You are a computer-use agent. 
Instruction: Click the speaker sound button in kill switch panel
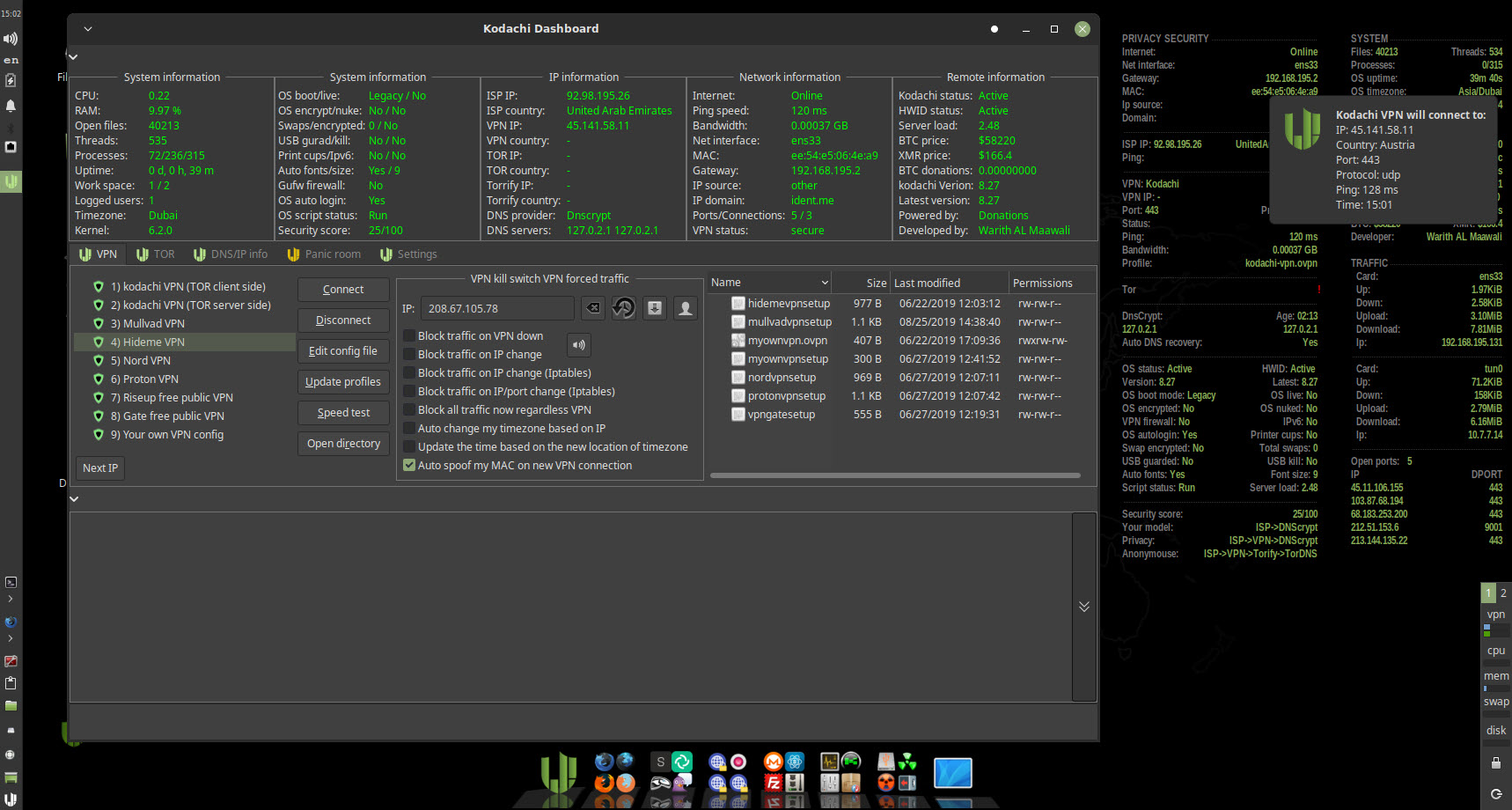[x=578, y=345]
